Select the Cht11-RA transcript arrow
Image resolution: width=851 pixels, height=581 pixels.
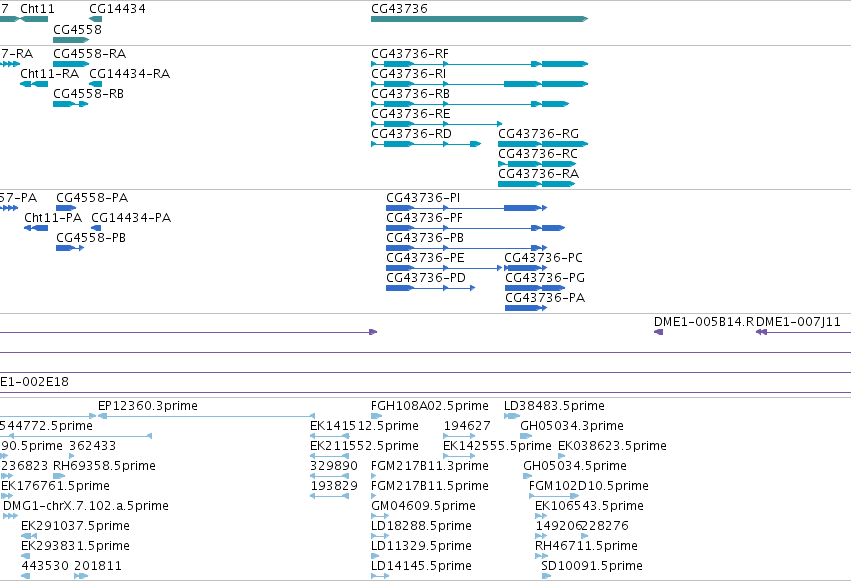pos(34,84)
